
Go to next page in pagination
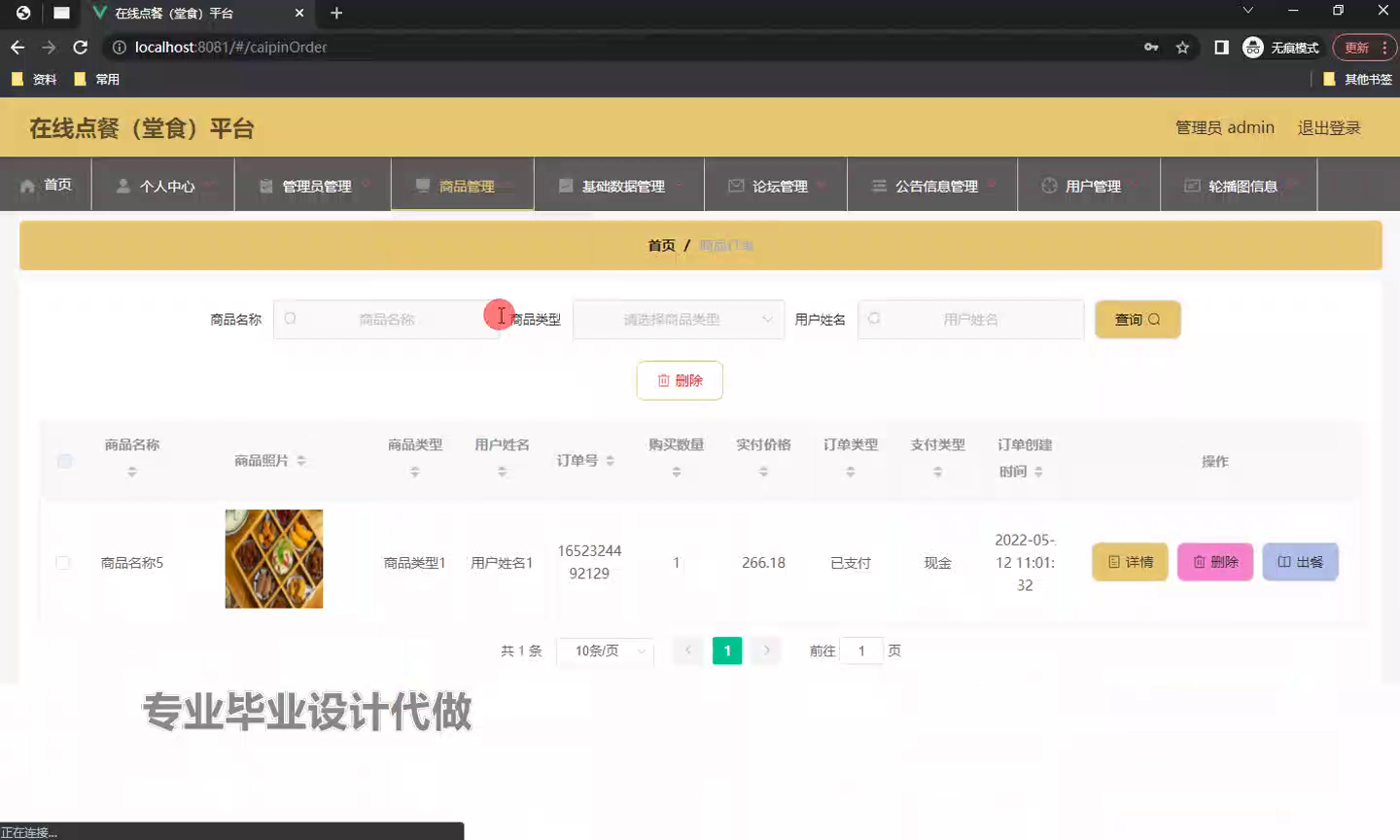coord(766,650)
